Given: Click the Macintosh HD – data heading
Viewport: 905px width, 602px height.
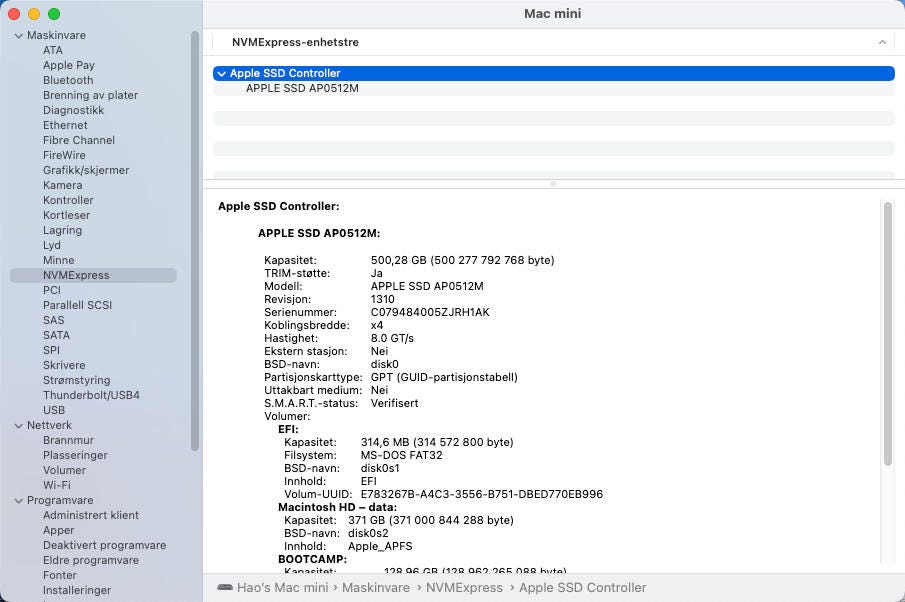Looking at the screenshot, I should tap(338, 507).
